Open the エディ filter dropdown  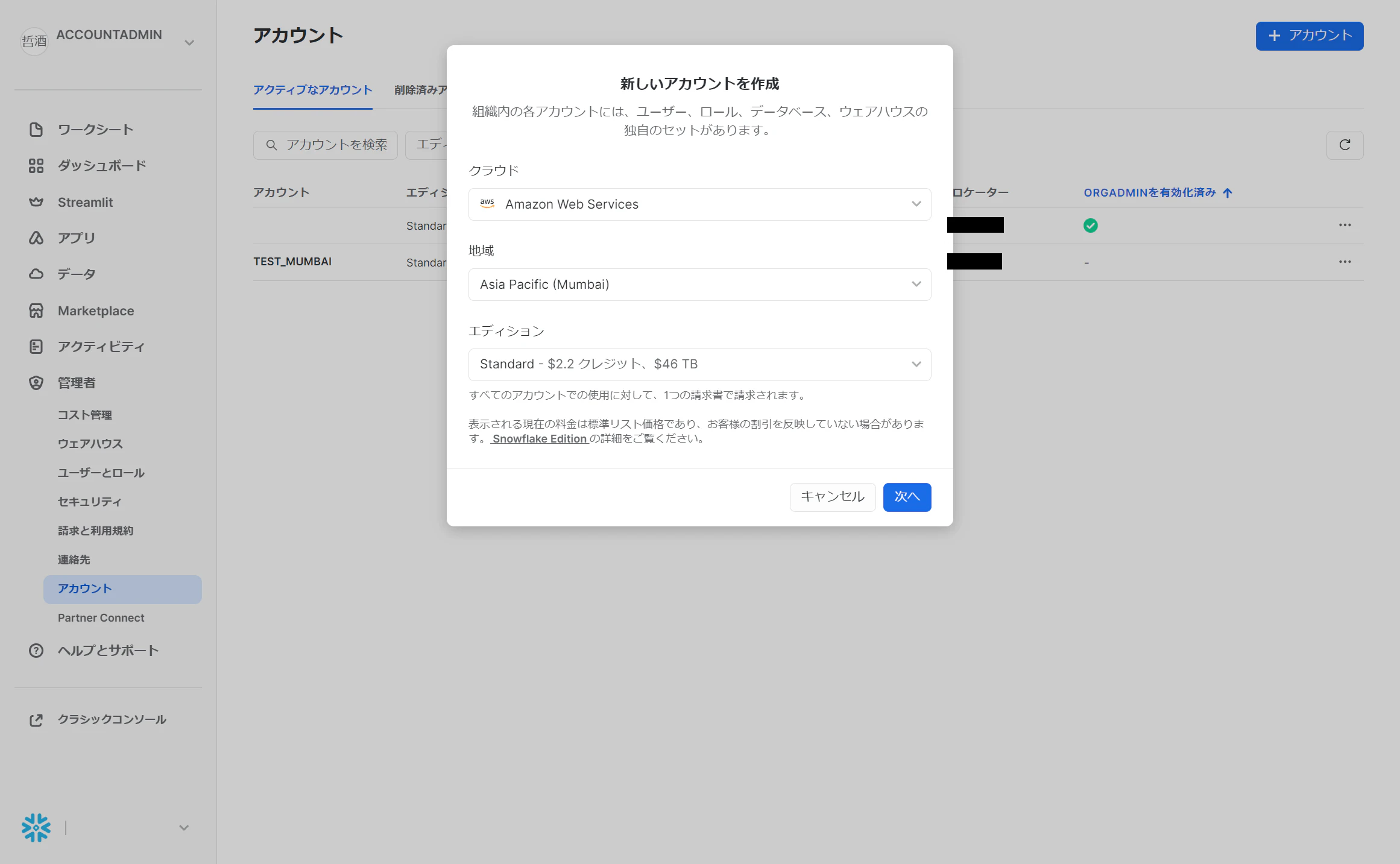click(x=426, y=145)
